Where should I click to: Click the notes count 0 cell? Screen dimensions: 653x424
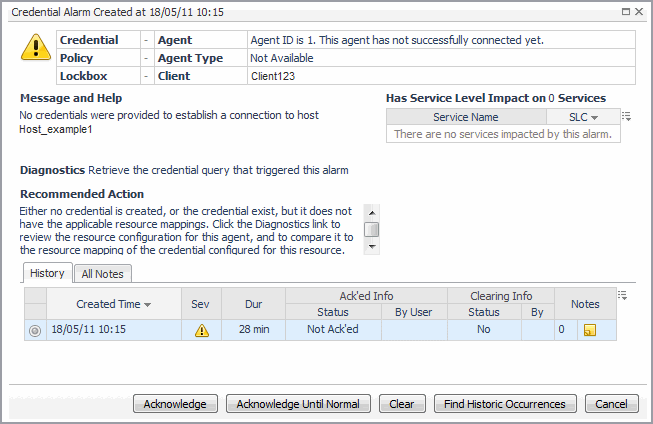click(566, 330)
